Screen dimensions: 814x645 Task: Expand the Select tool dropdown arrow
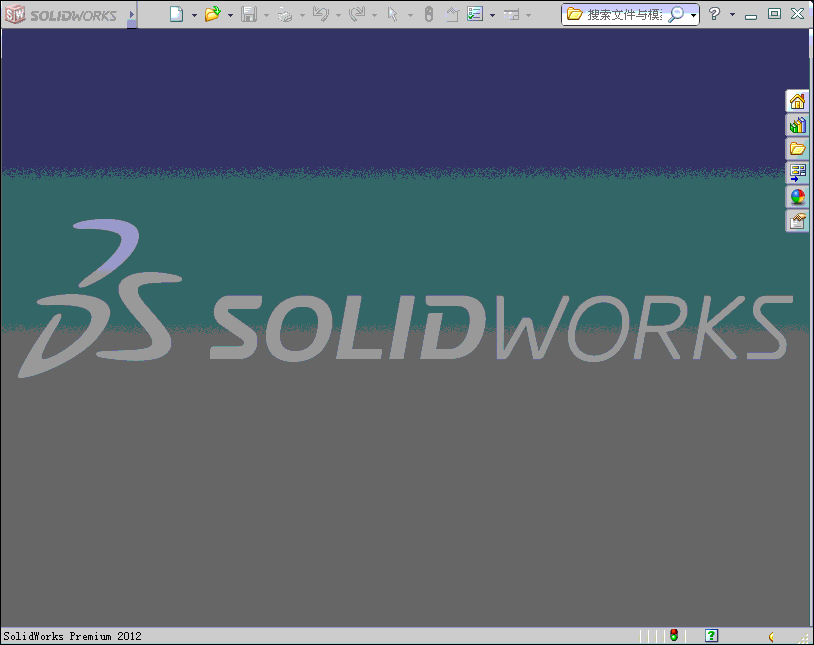pos(410,15)
